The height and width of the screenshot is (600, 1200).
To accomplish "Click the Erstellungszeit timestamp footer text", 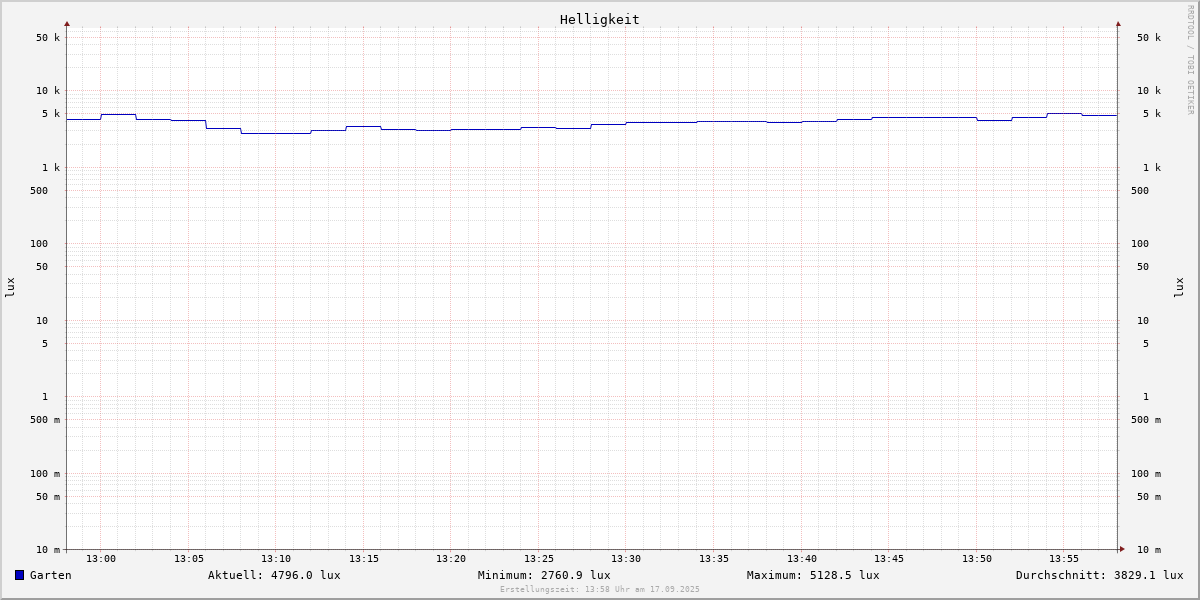I will tap(600, 590).
